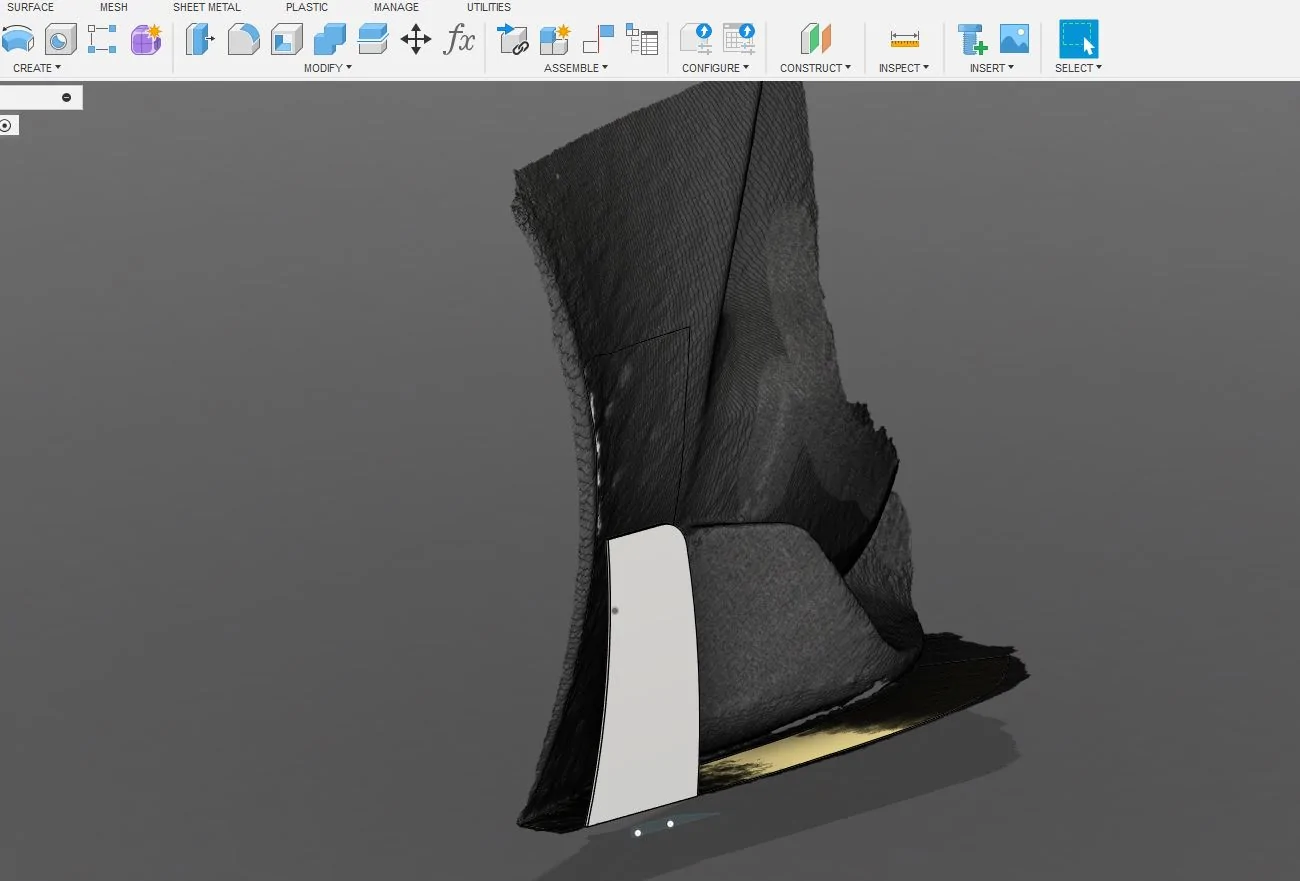Click the dark point on white face
The width and height of the screenshot is (1300, 881).
(x=615, y=610)
